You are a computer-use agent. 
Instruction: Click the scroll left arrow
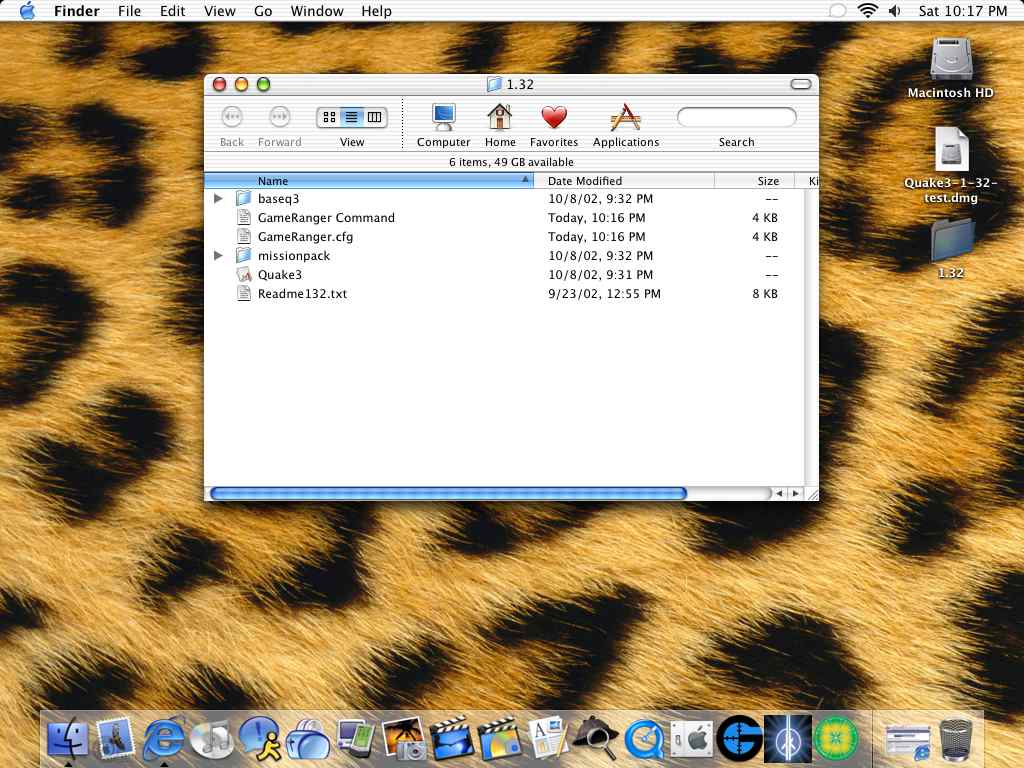coord(779,494)
